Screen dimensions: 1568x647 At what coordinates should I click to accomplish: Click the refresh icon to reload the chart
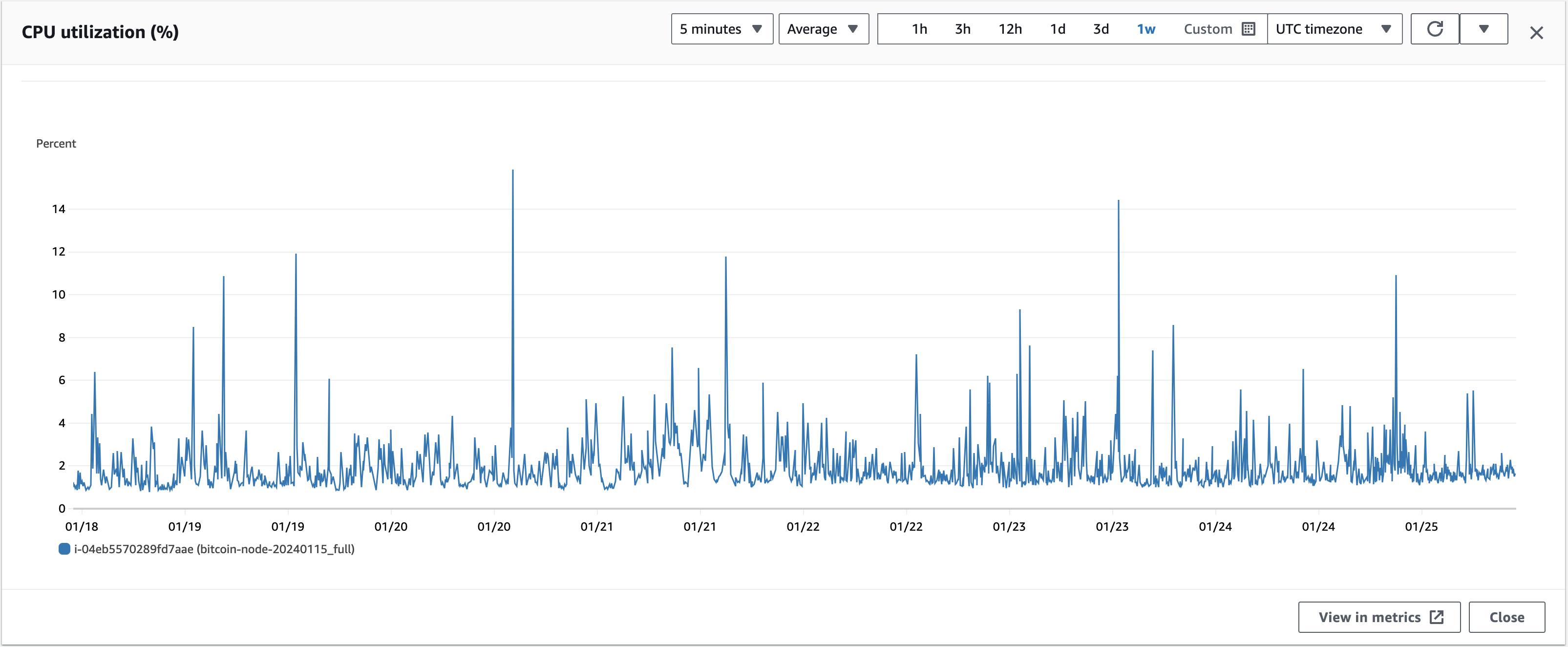[x=1435, y=29]
